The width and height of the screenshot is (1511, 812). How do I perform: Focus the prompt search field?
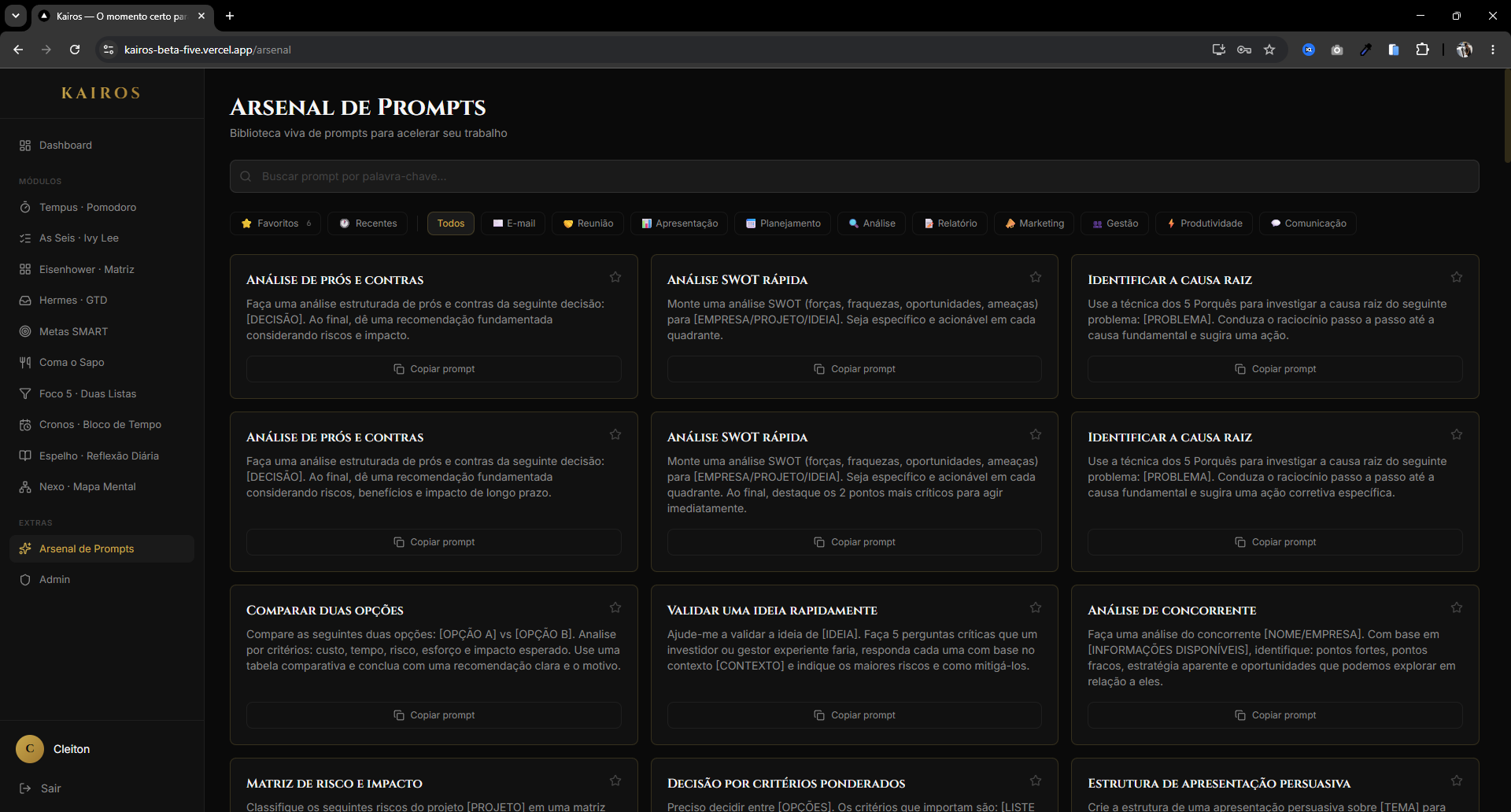(854, 176)
